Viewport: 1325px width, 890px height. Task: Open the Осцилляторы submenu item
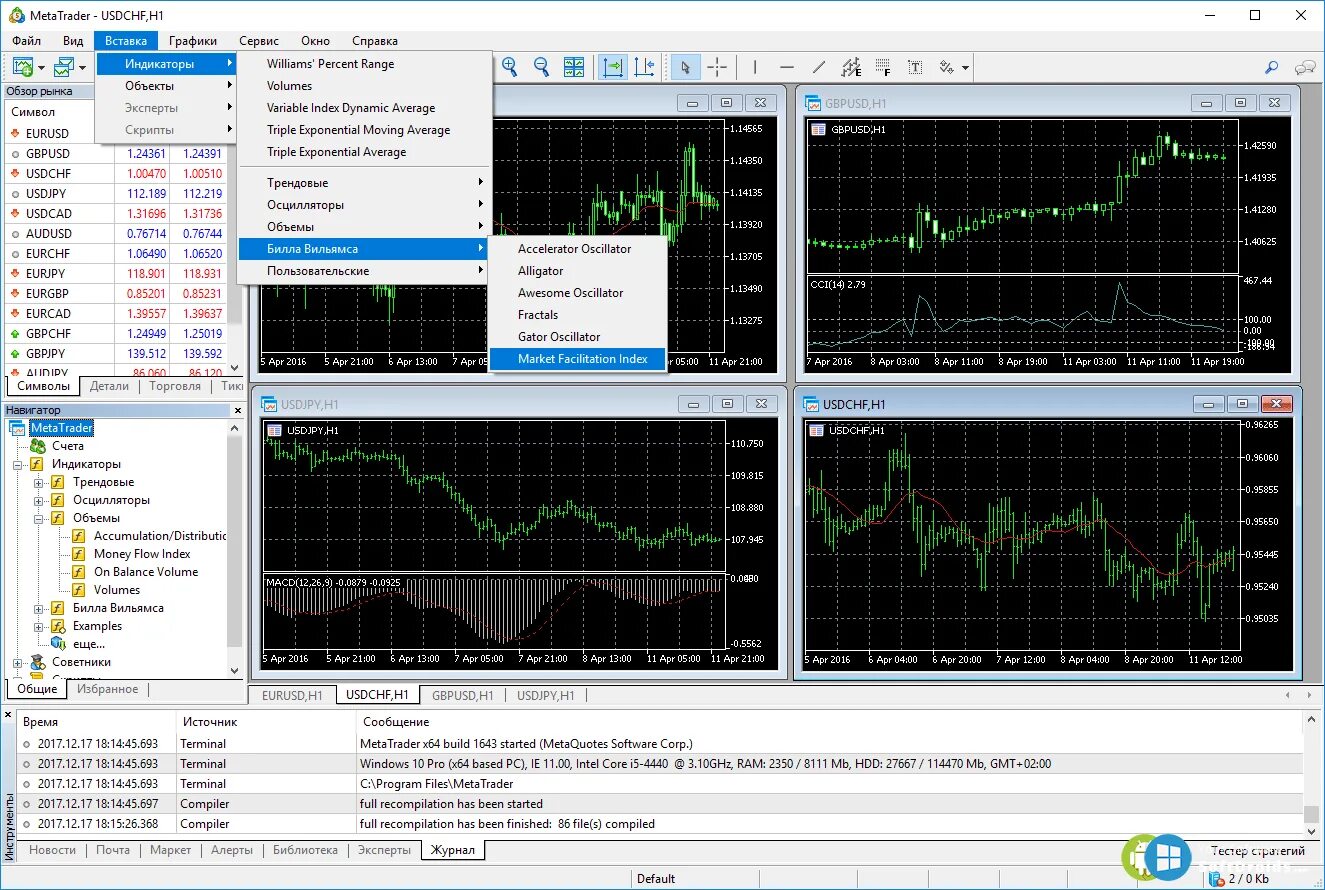point(365,205)
